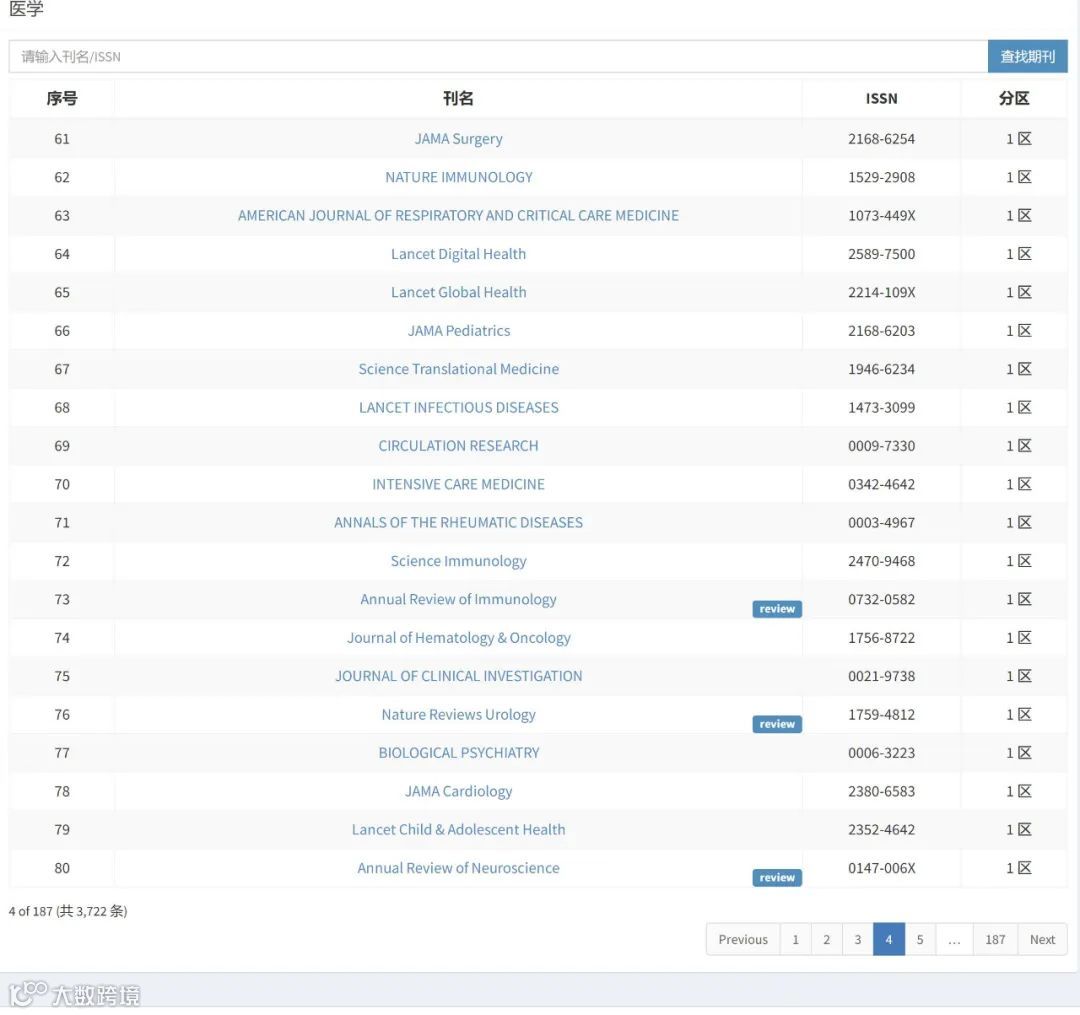The width and height of the screenshot is (1080, 1015).
Task: Open American Journal of Respiratory and Critical Care Medicine
Action: click(x=458, y=216)
